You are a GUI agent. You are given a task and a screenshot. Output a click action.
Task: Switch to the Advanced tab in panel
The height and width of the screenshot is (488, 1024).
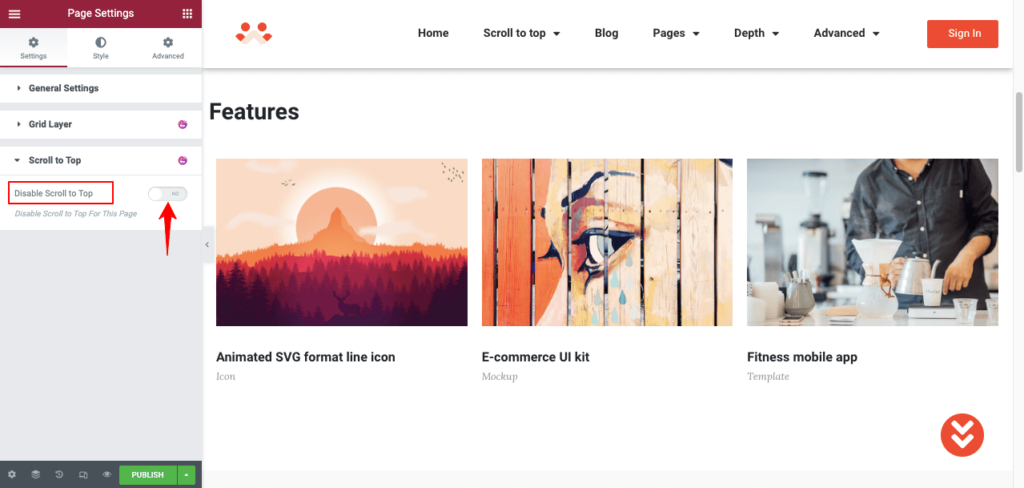click(168, 48)
